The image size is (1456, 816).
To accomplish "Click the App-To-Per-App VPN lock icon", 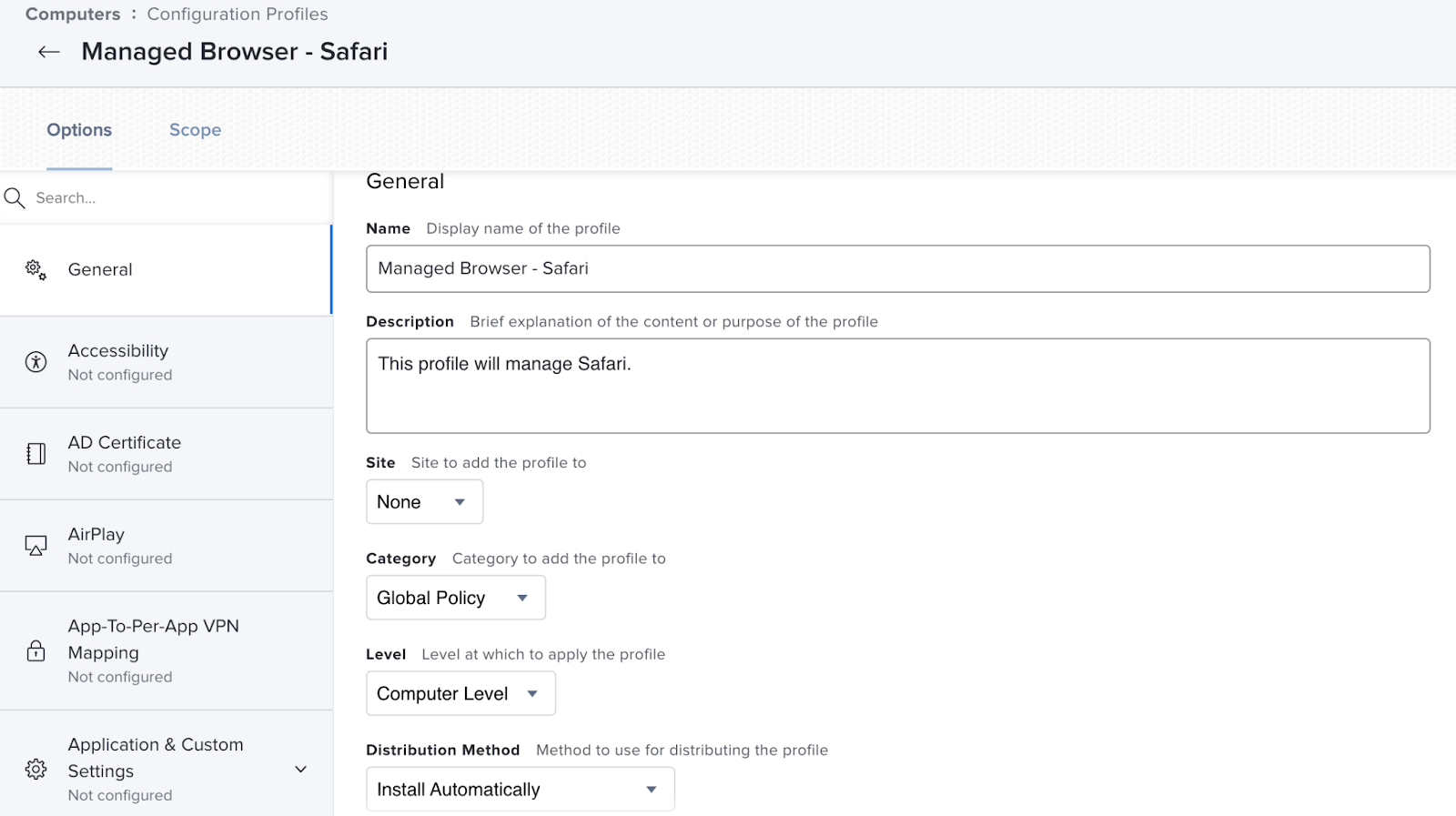I will [35, 650].
